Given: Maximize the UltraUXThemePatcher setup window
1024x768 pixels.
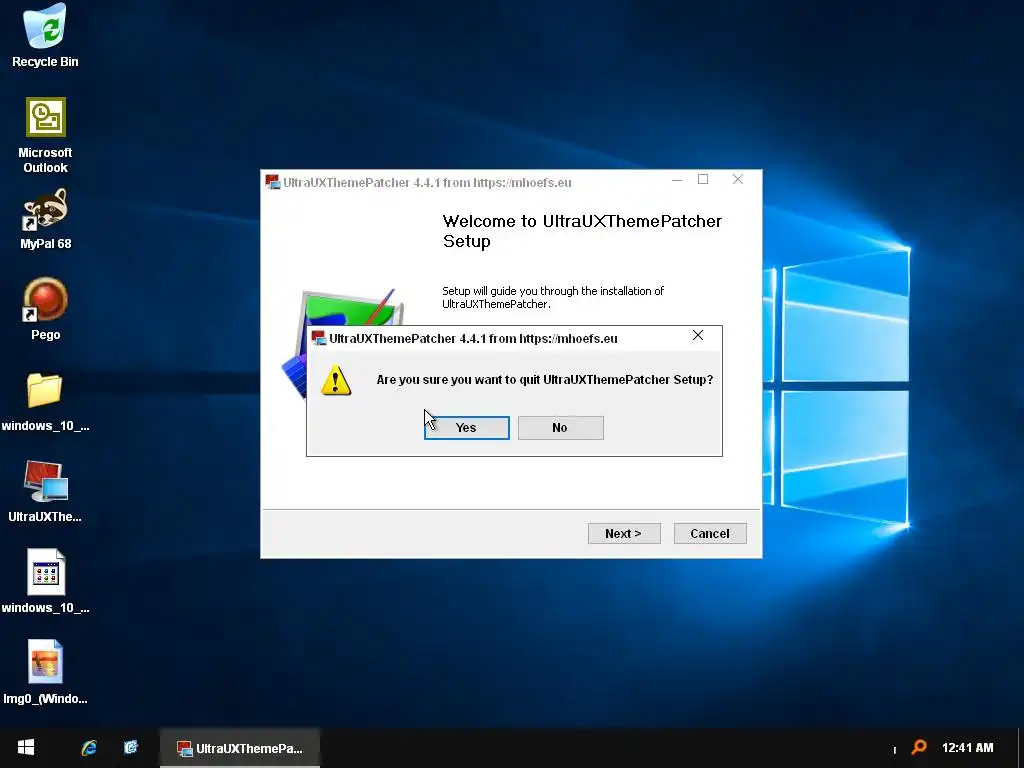Looking at the screenshot, I should tap(703, 180).
